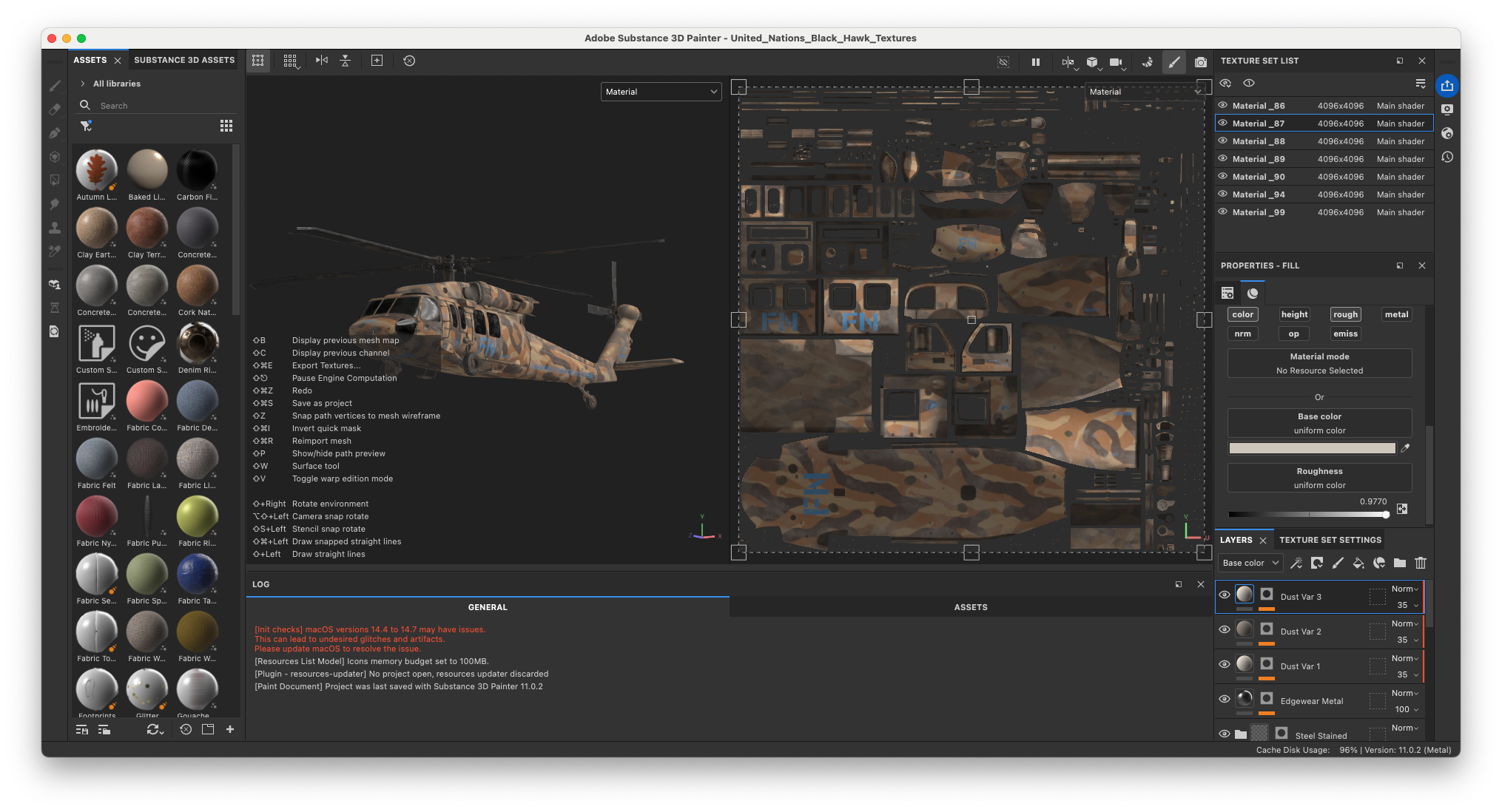Viewport: 1502px width, 812px height.
Task: Click the transform bounding box icon
Action: [x=257, y=61]
